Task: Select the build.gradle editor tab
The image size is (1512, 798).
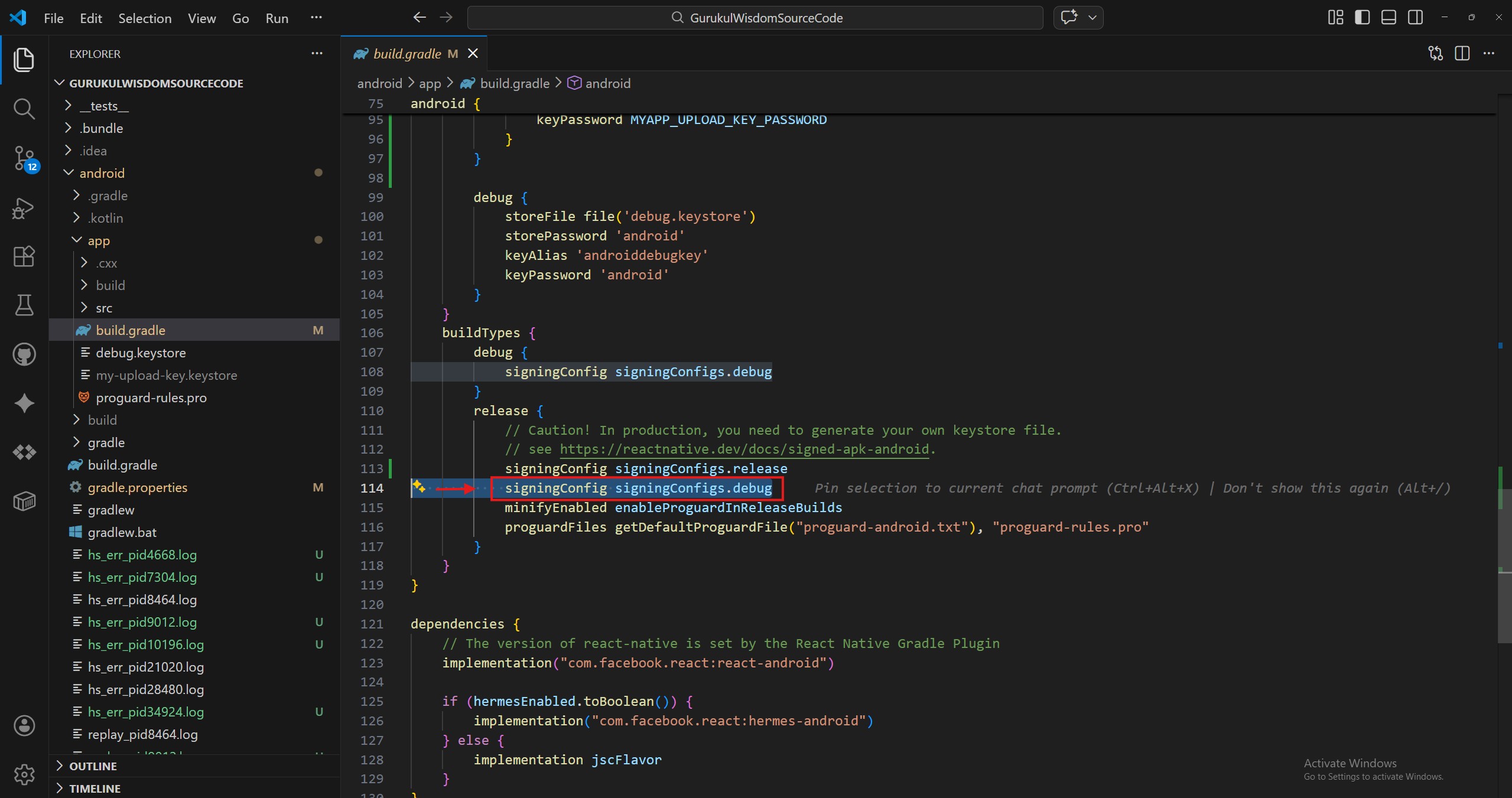Action: pyautogui.click(x=407, y=54)
